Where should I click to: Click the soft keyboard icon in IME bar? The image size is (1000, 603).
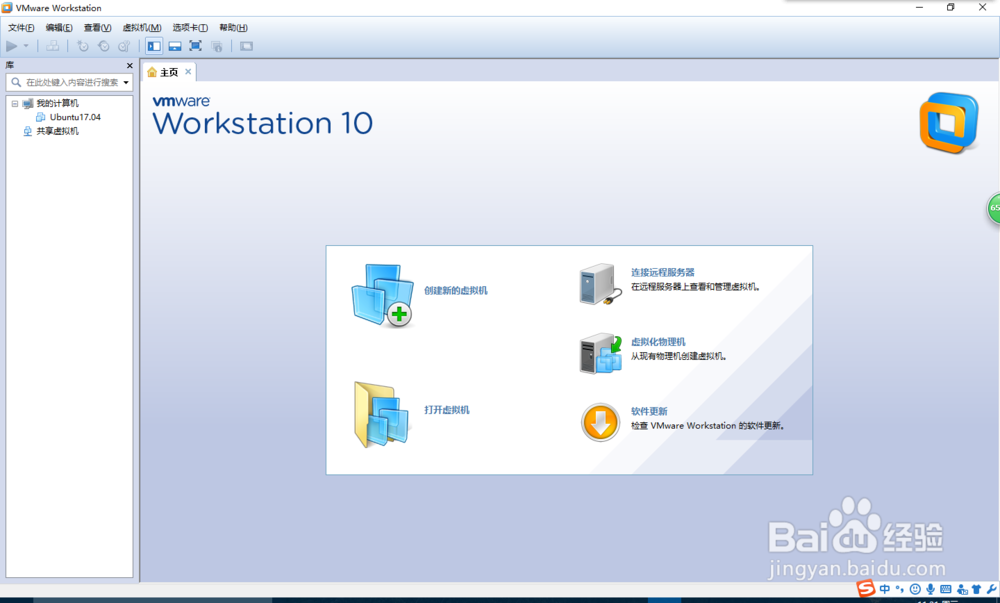946,589
